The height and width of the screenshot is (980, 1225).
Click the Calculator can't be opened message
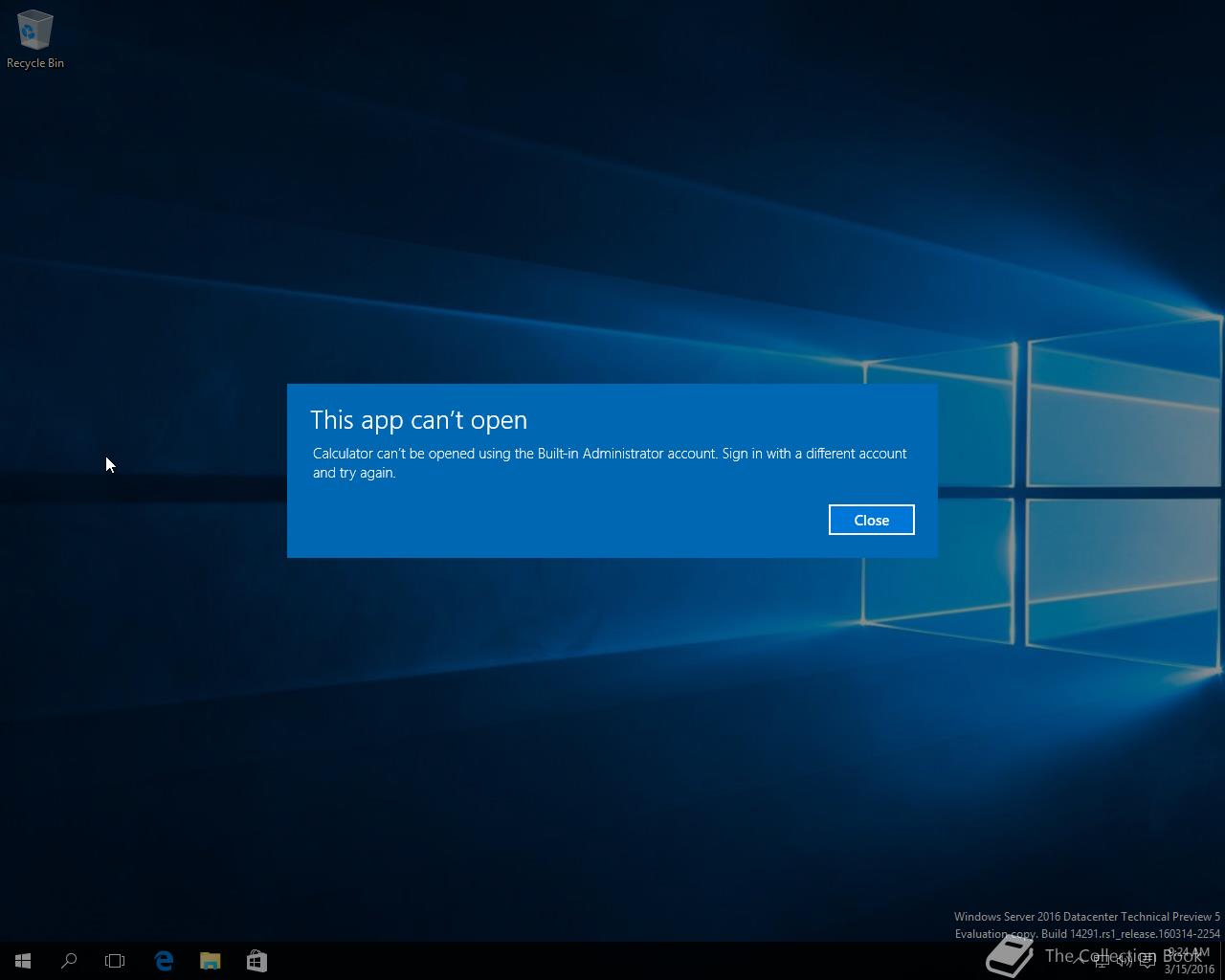tap(610, 462)
